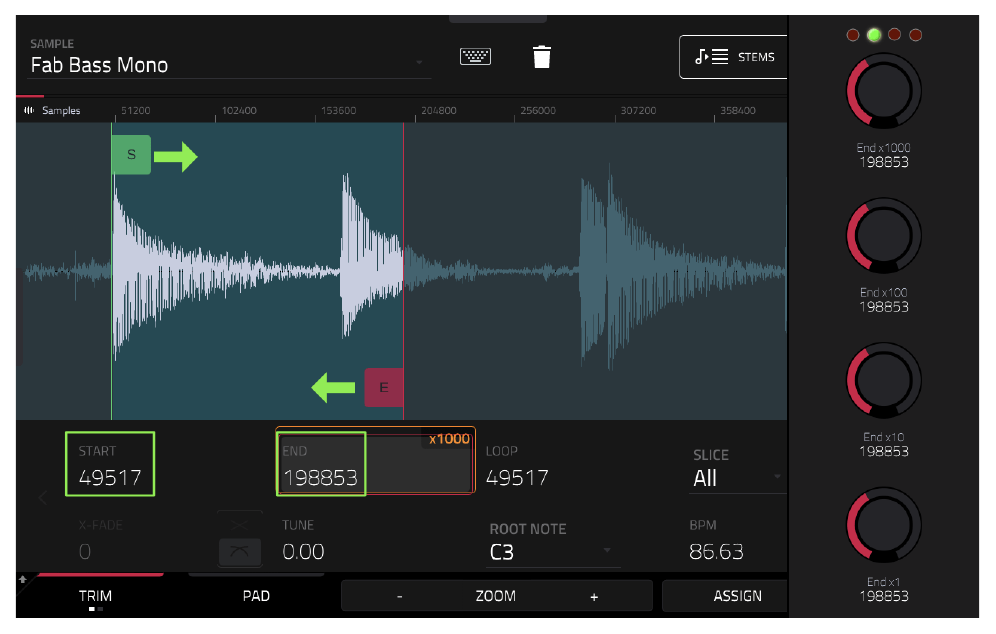Open the SLICE dropdown set to All

(x=738, y=478)
